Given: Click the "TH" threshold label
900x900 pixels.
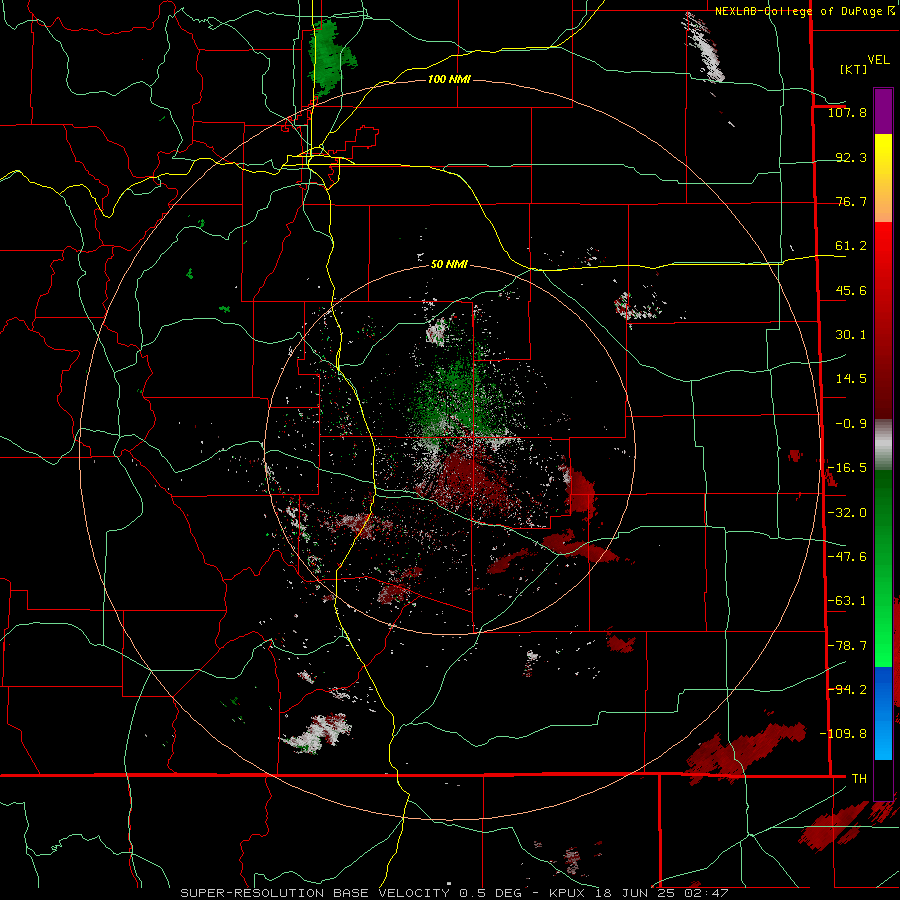Looking at the screenshot, I should (859, 779).
